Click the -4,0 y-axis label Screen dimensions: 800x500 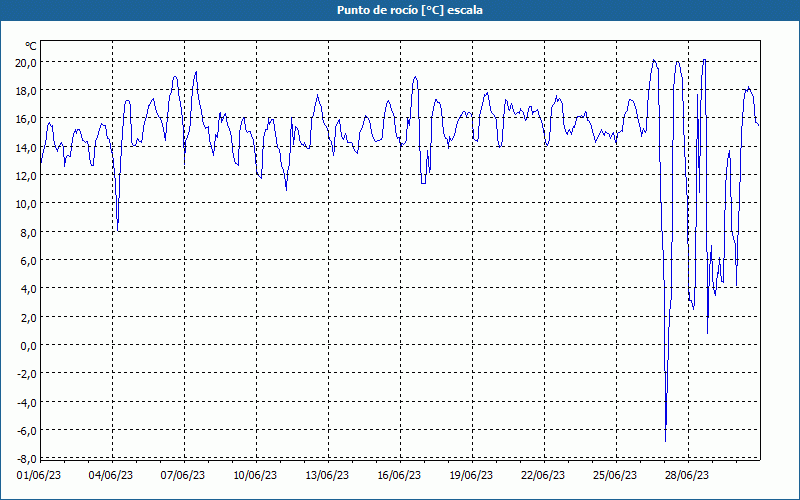pyautogui.click(x=28, y=402)
